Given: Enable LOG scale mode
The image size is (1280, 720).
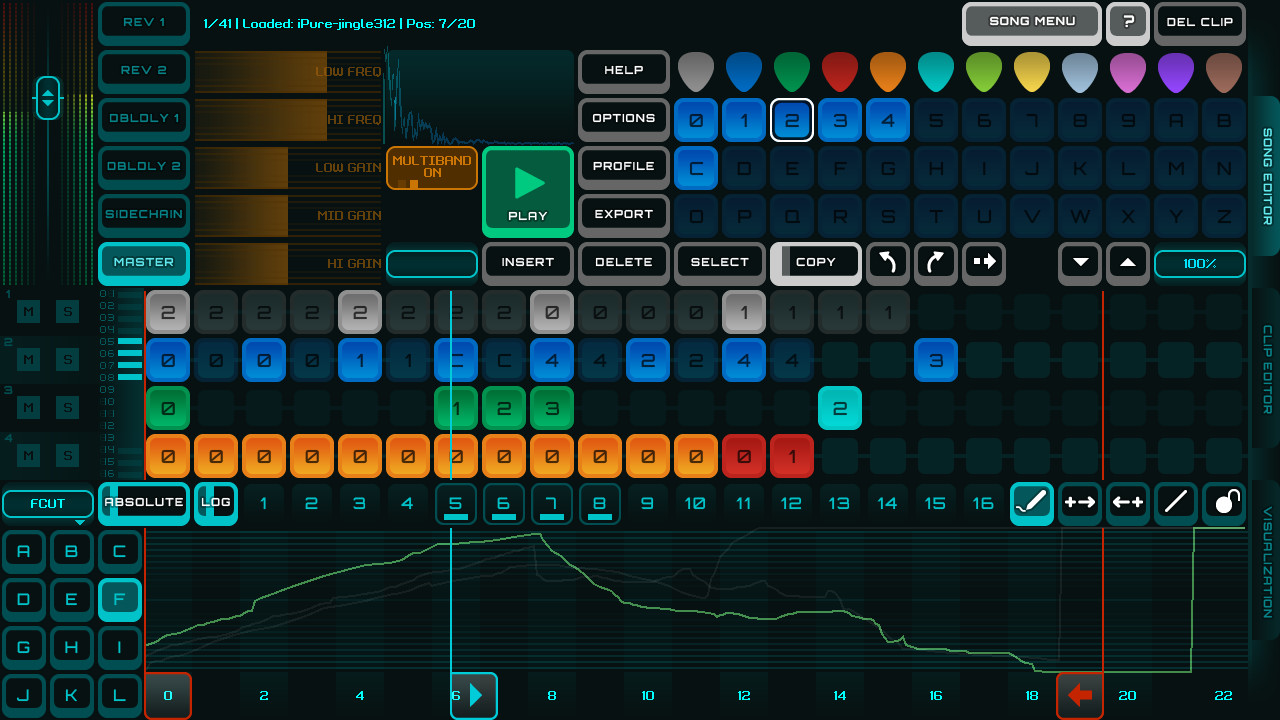Looking at the screenshot, I should point(216,504).
